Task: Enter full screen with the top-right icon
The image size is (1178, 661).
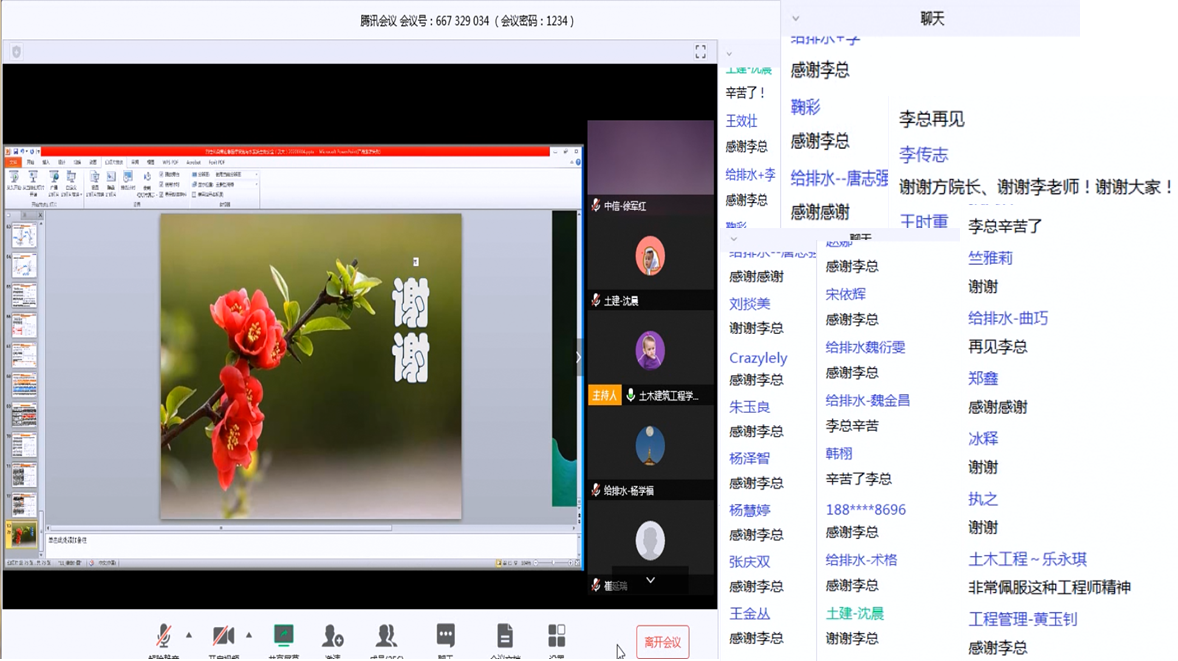Action: 700,52
